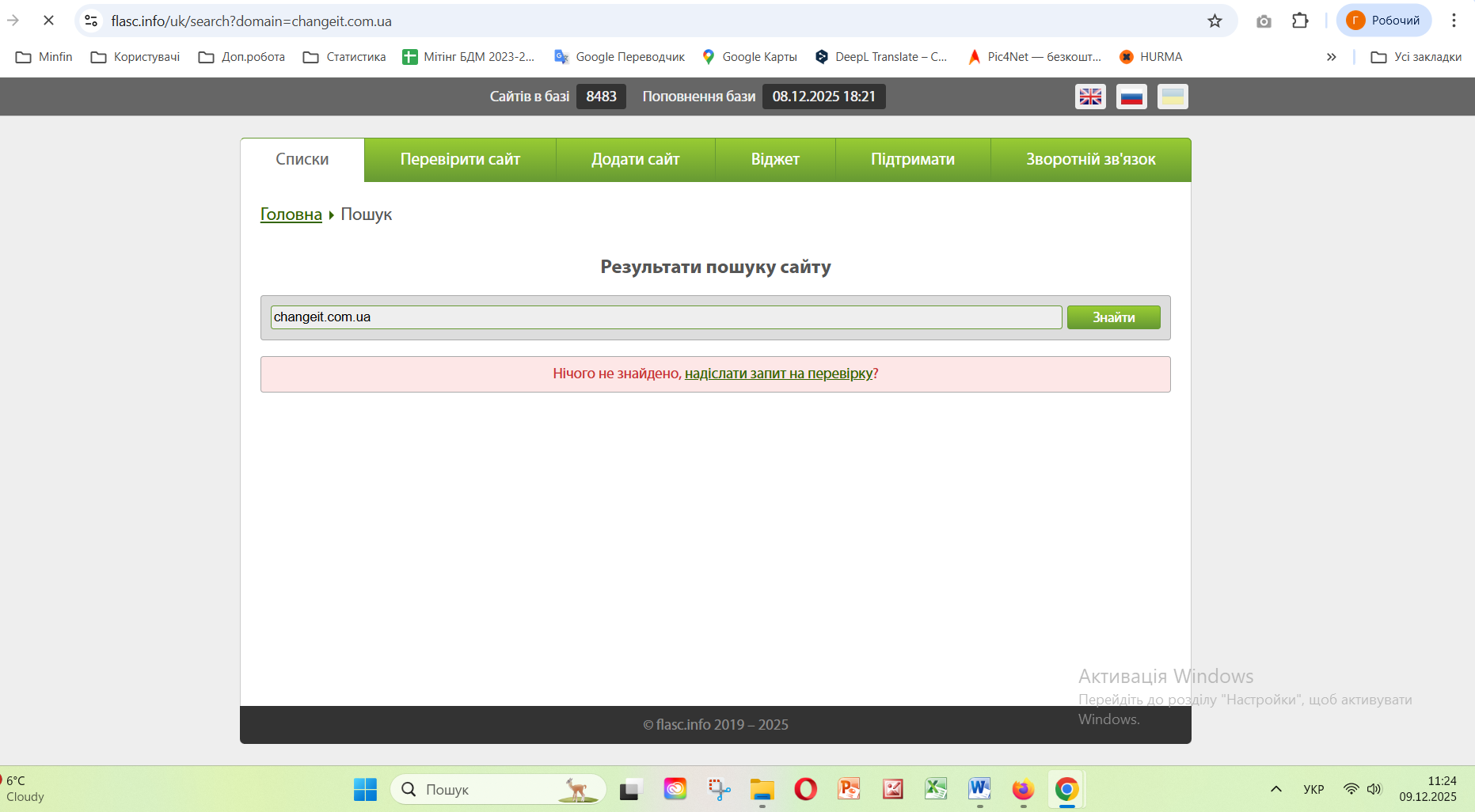Open File Explorer from taskbar
The image size is (1475, 812).
tap(762, 789)
